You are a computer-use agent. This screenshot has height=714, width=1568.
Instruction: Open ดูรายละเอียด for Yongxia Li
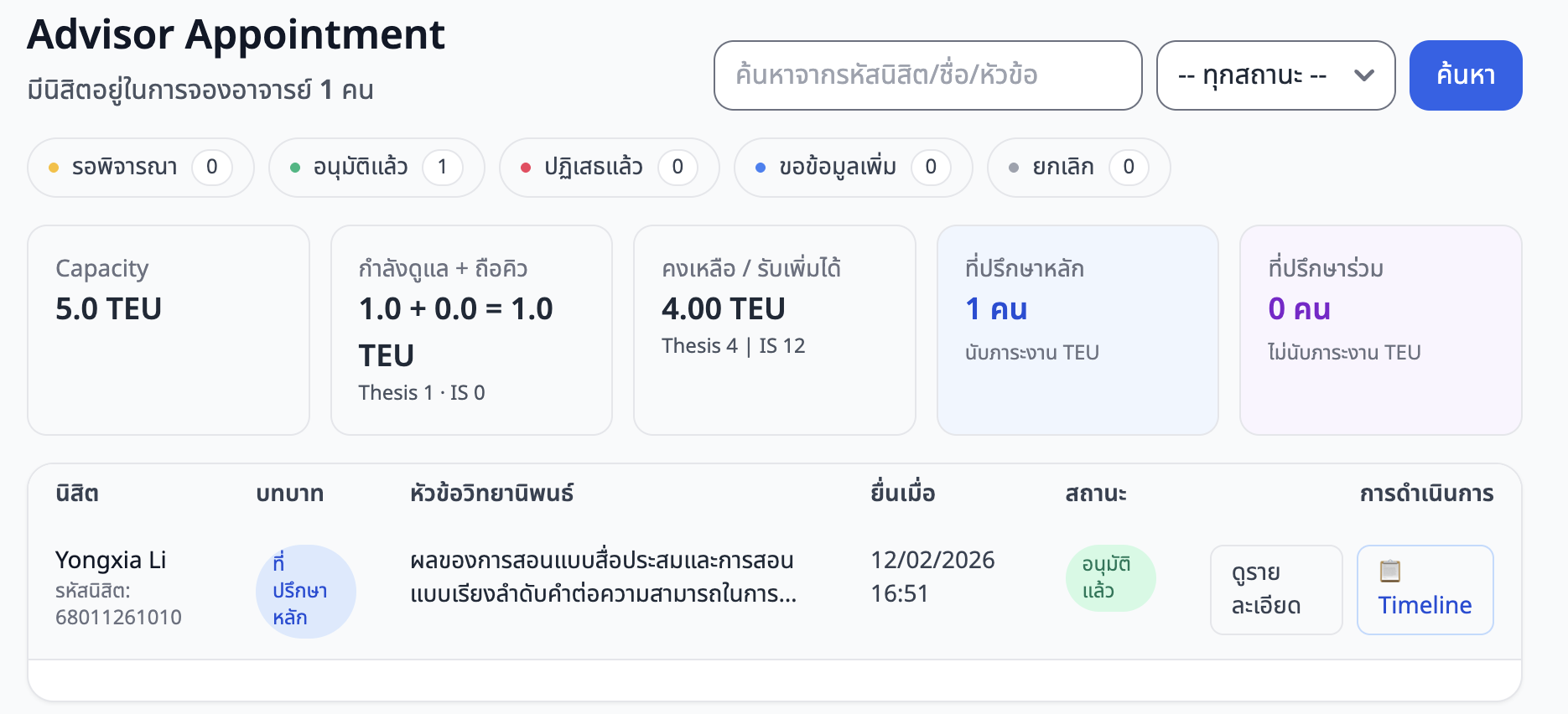point(1275,589)
